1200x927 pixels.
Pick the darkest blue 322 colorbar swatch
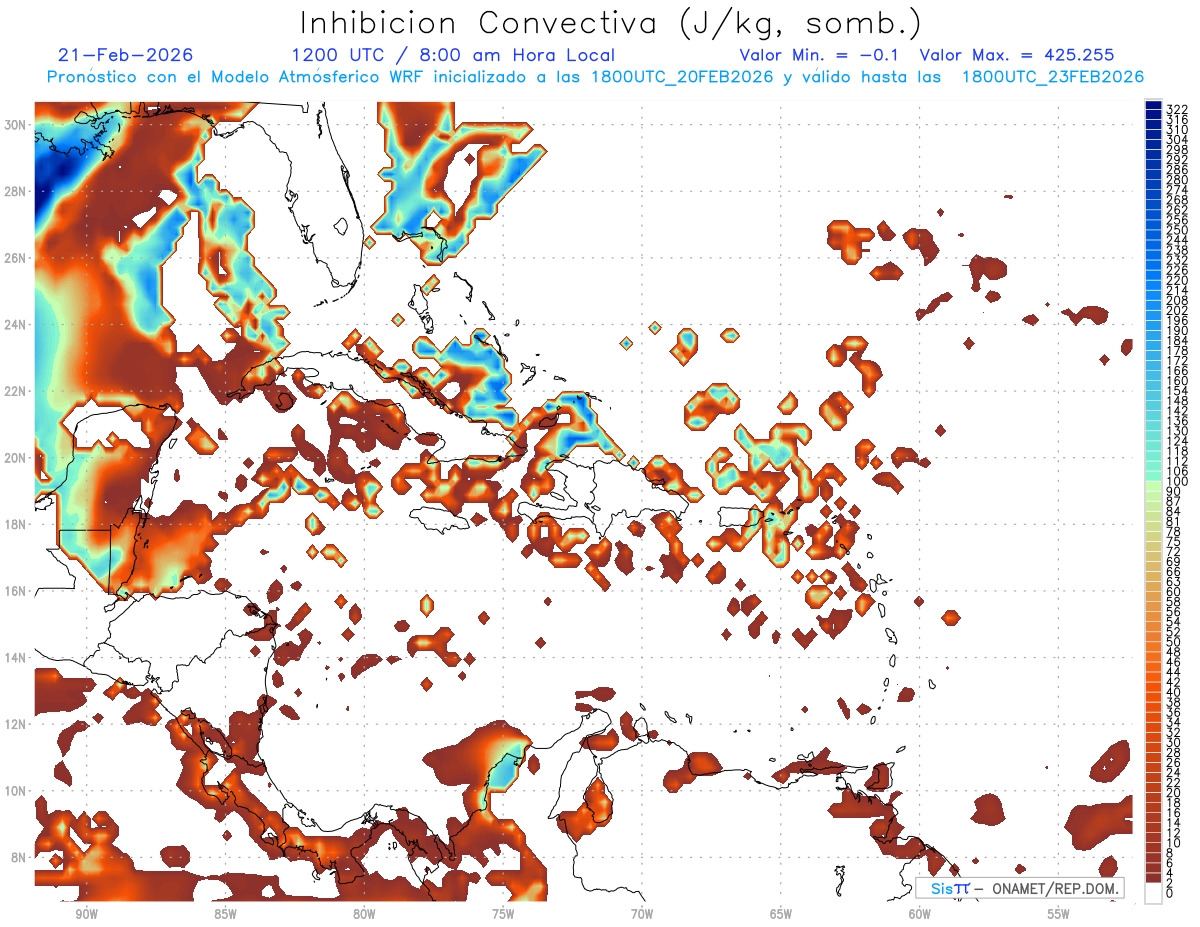click(1154, 106)
